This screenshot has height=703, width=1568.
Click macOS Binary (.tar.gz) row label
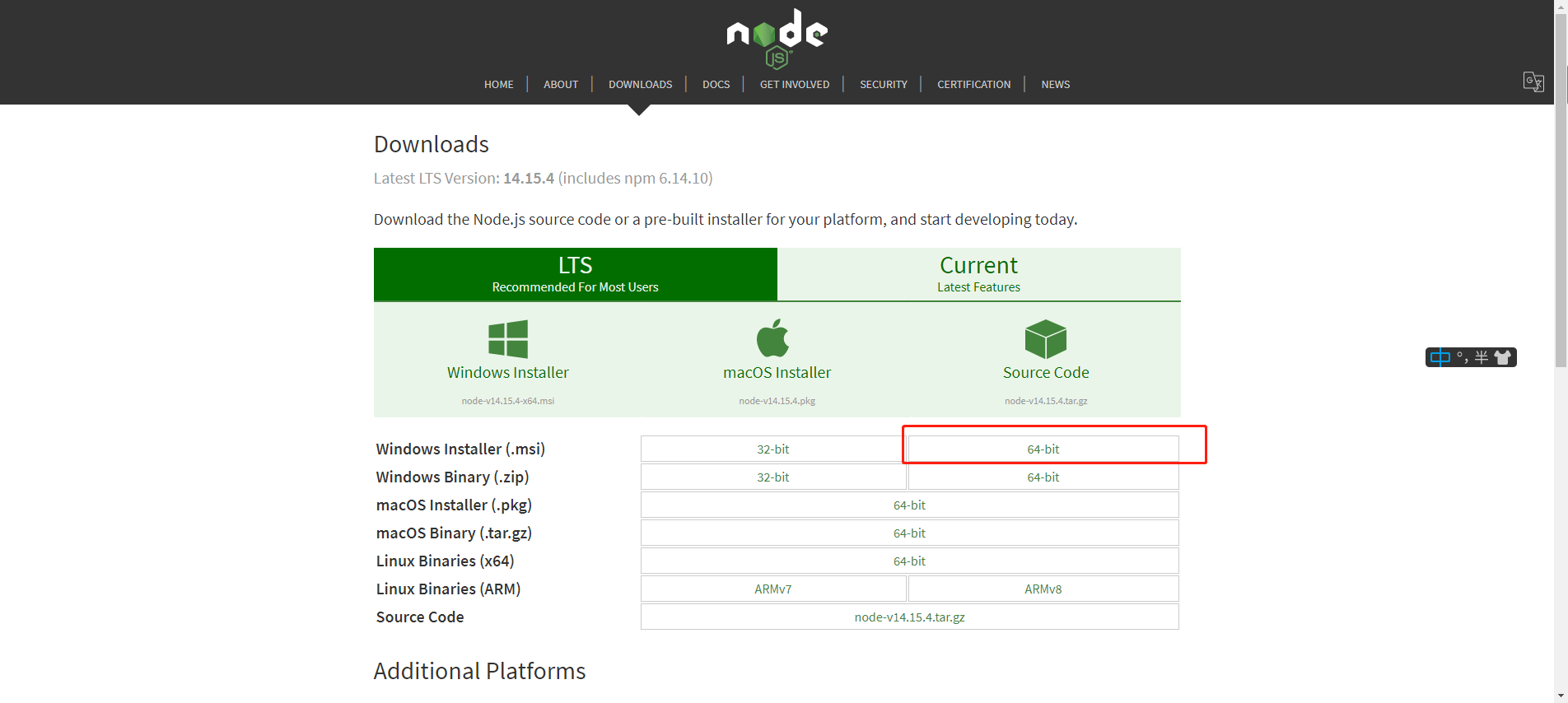tap(455, 533)
